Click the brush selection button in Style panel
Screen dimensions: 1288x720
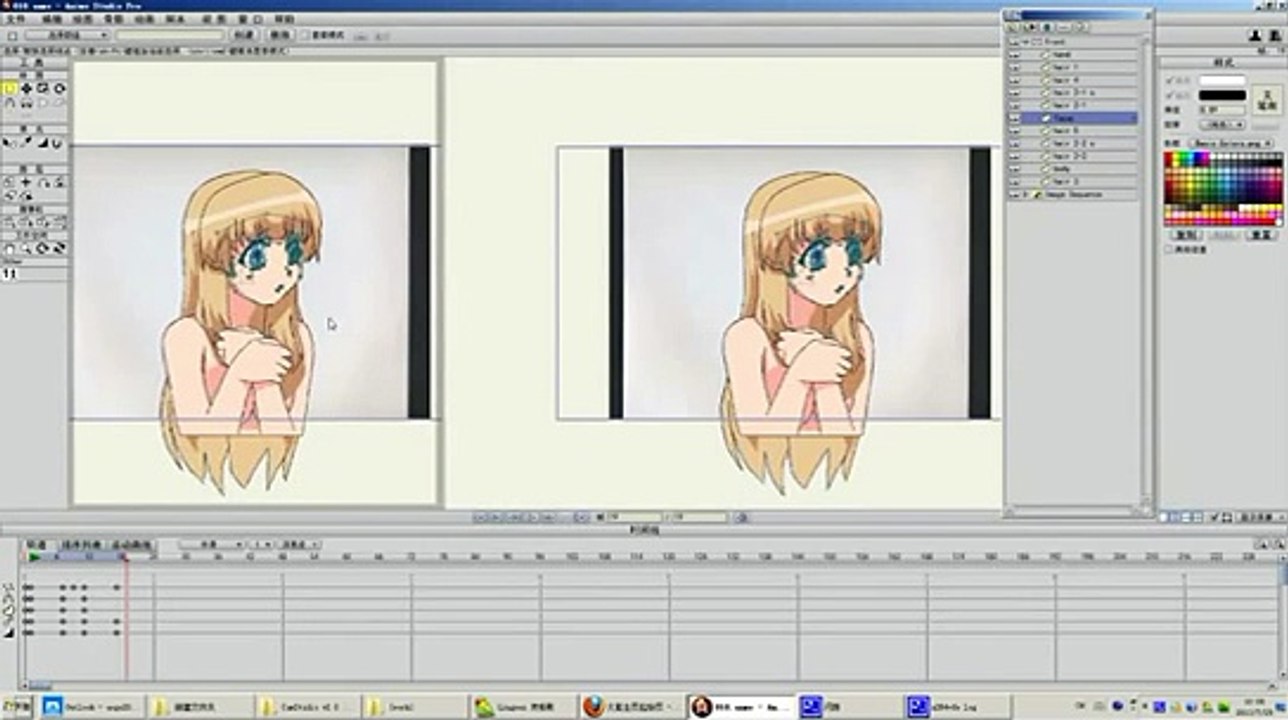[x=1267, y=98]
